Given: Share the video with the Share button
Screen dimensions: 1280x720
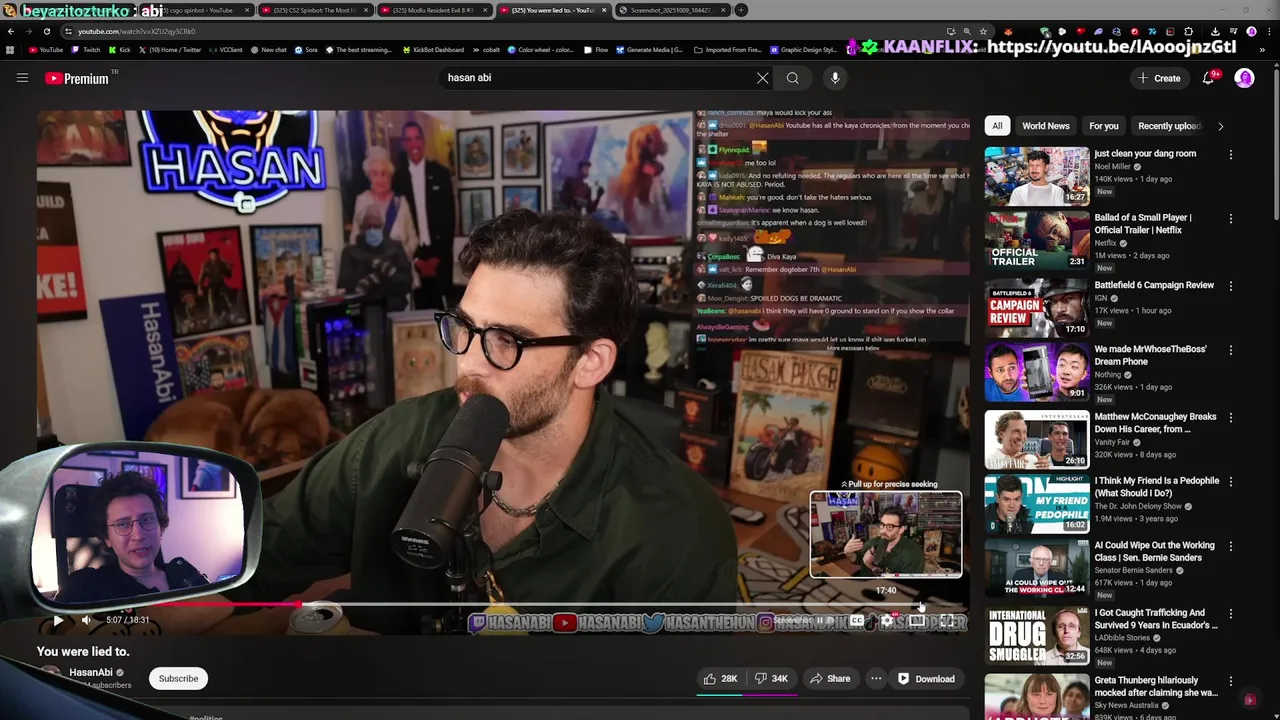Looking at the screenshot, I should click(830, 679).
